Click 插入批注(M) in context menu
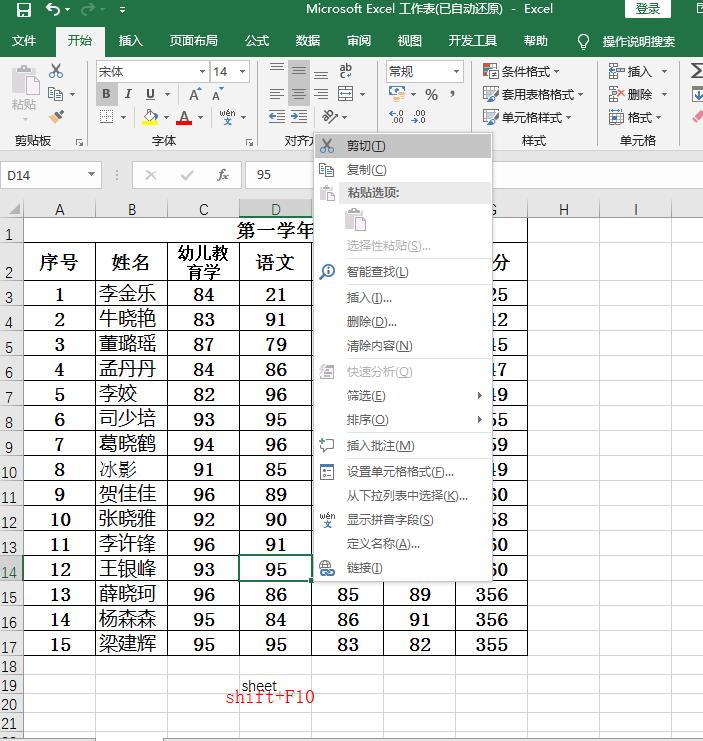Screen dimensions: 703x741 click(403, 446)
